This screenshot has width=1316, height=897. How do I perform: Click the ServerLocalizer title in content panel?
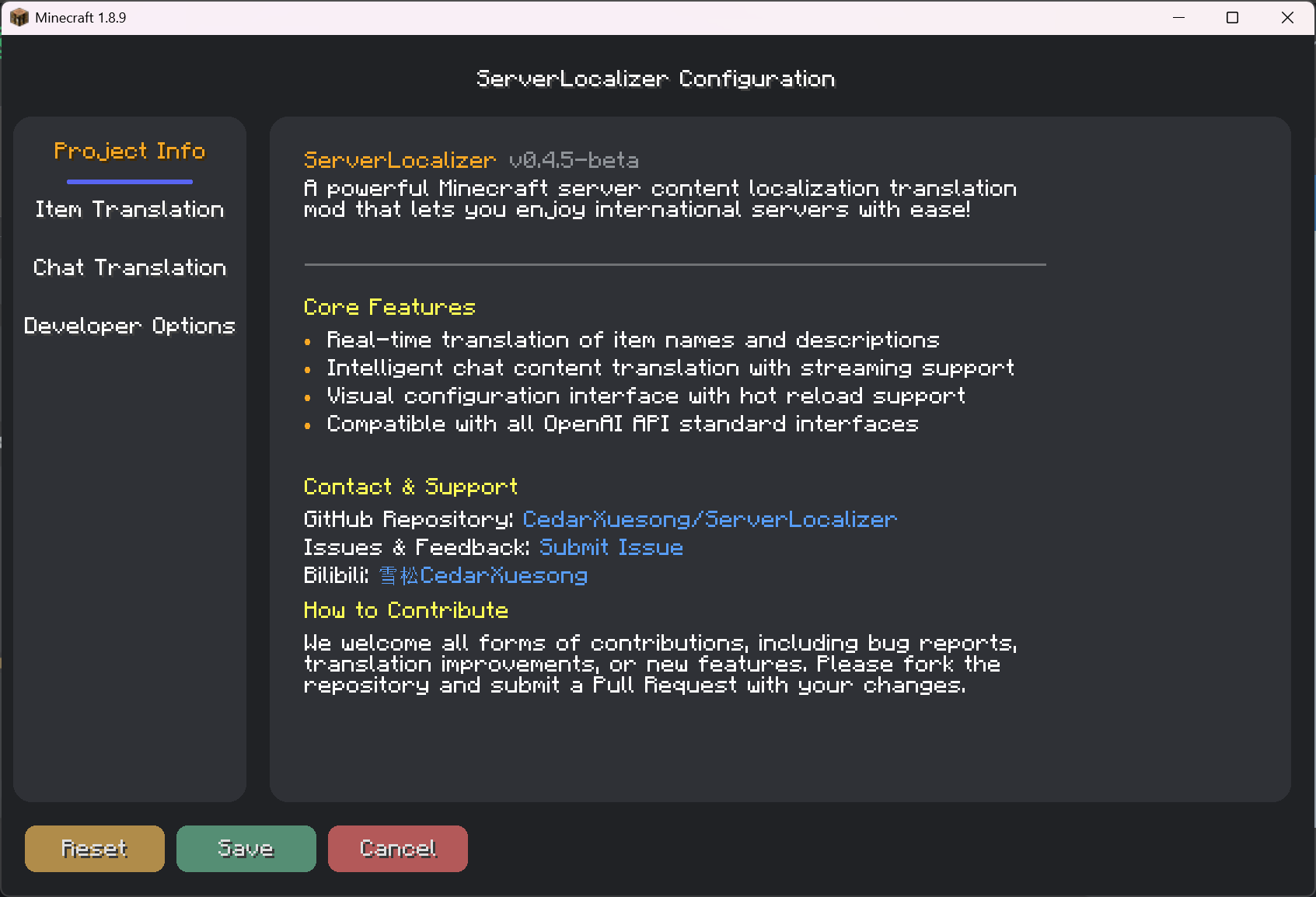400,160
